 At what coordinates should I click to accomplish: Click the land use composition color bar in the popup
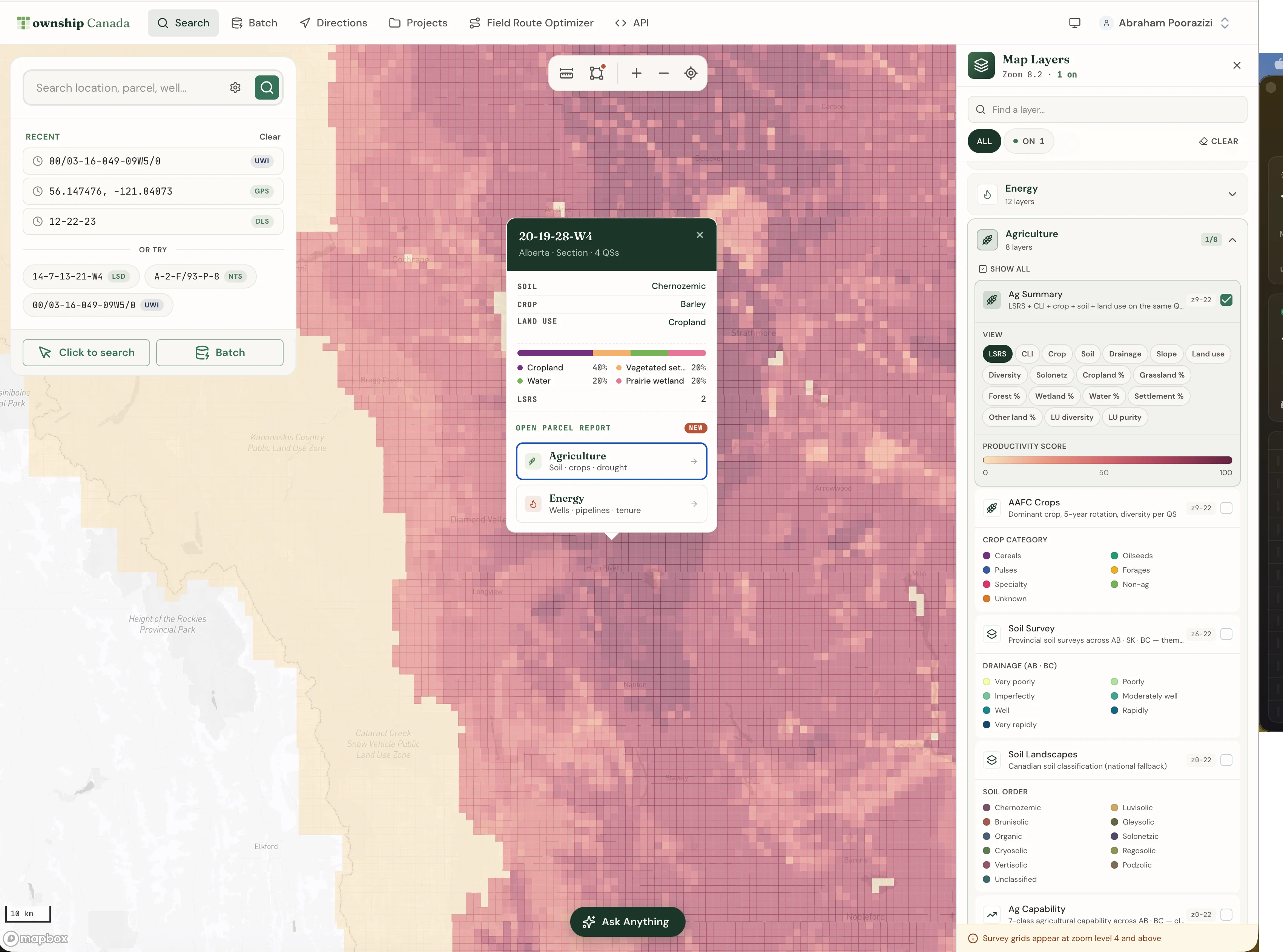(611, 353)
